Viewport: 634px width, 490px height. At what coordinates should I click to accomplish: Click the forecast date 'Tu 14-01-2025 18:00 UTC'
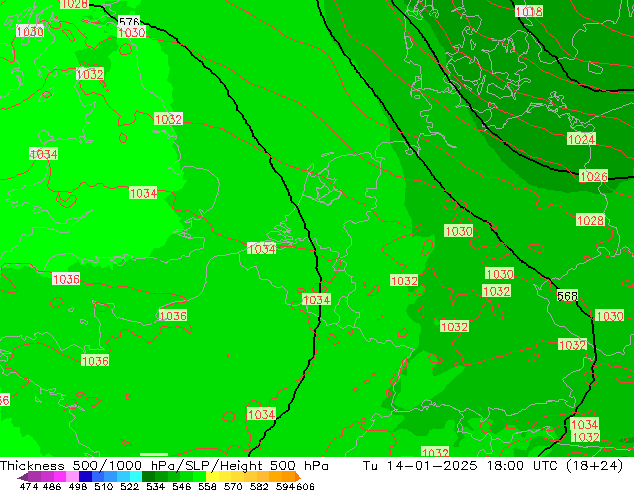[463, 466]
